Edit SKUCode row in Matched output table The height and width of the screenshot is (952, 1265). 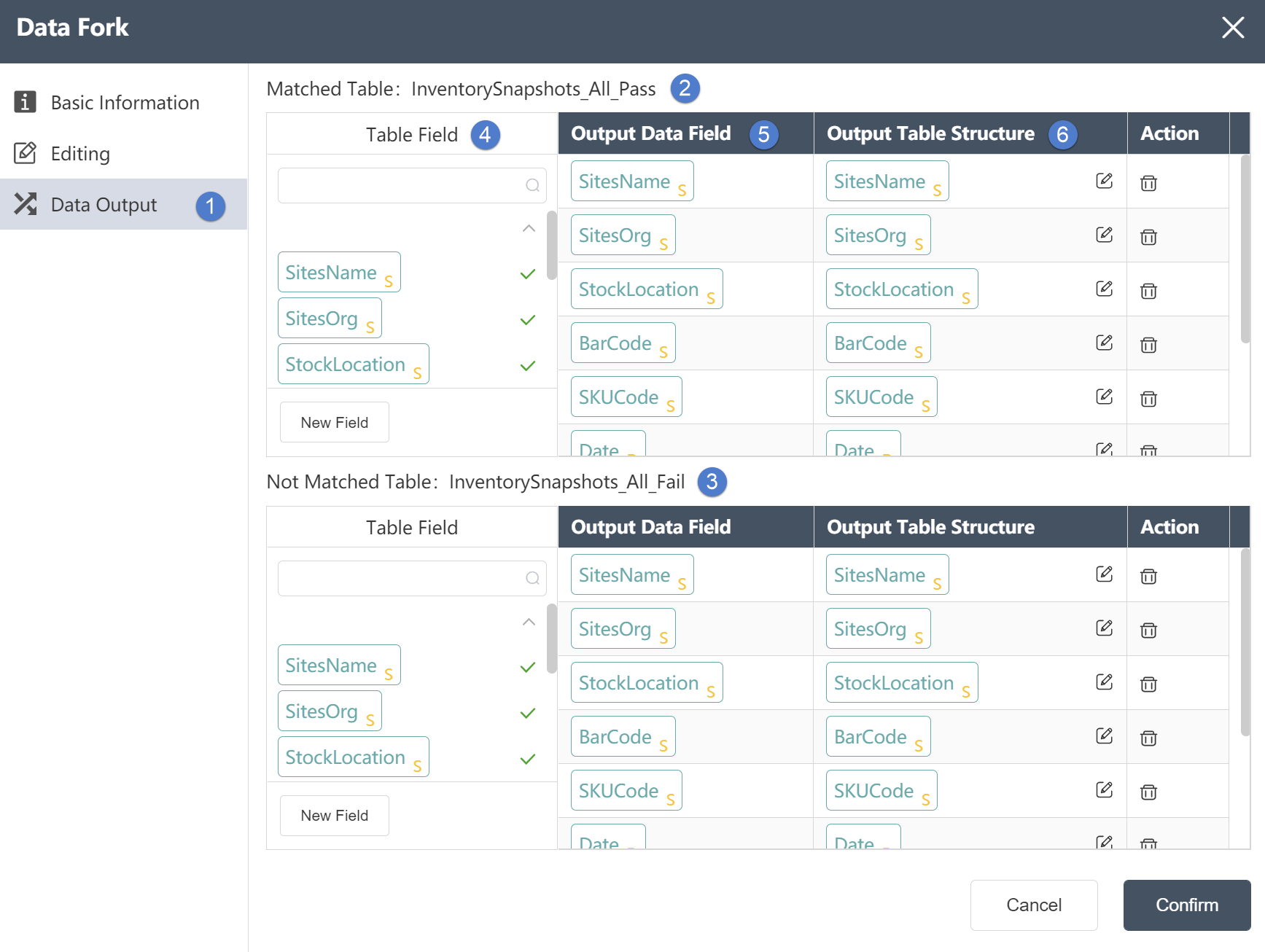coord(1104,397)
